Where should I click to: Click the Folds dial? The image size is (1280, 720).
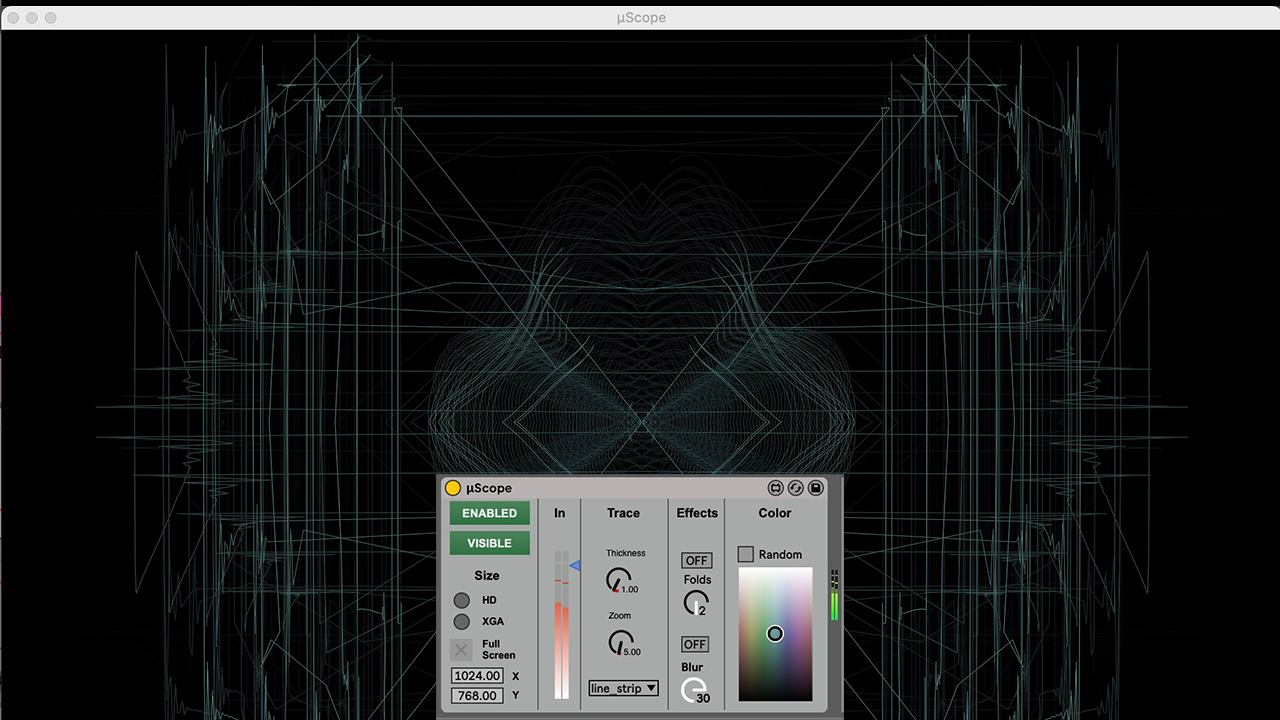pyautogui.click(x=696, y=602)
